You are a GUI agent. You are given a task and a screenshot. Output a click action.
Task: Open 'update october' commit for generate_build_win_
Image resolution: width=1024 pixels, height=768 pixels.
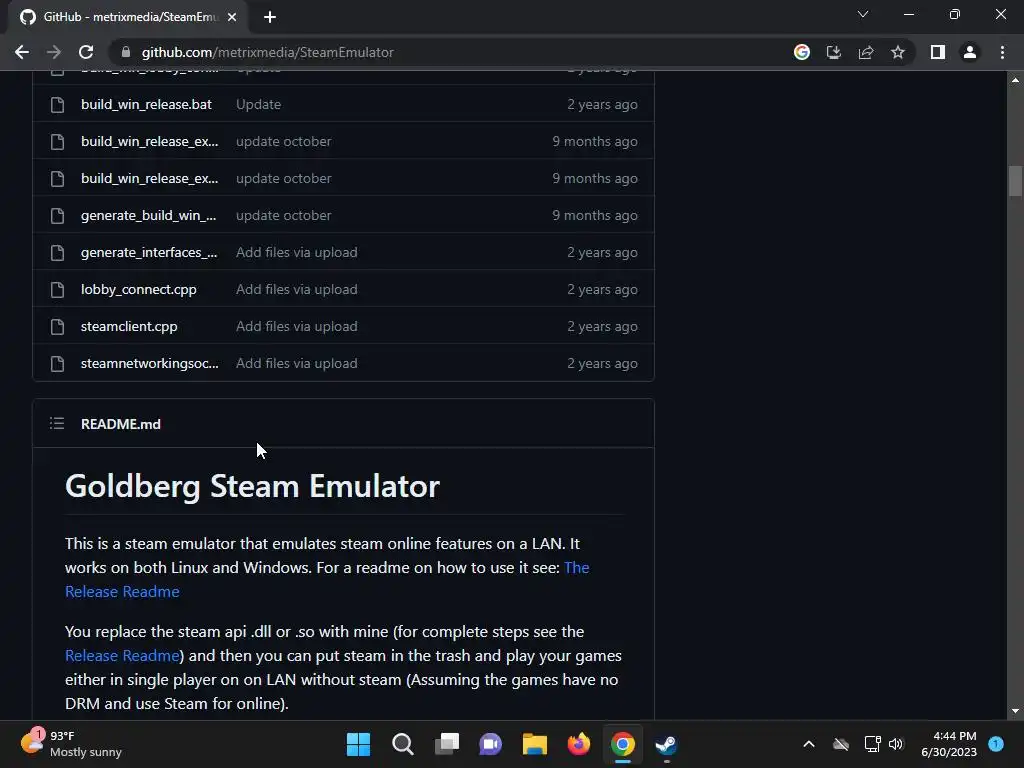coord(283,216)
